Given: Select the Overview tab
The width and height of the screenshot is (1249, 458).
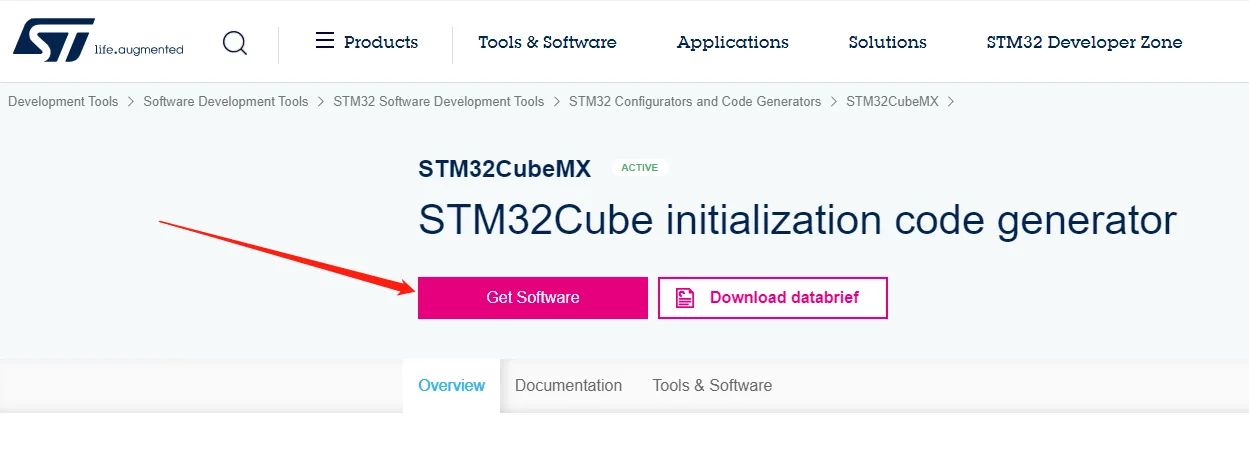Looking at the screenshot, I should point(452,385).
